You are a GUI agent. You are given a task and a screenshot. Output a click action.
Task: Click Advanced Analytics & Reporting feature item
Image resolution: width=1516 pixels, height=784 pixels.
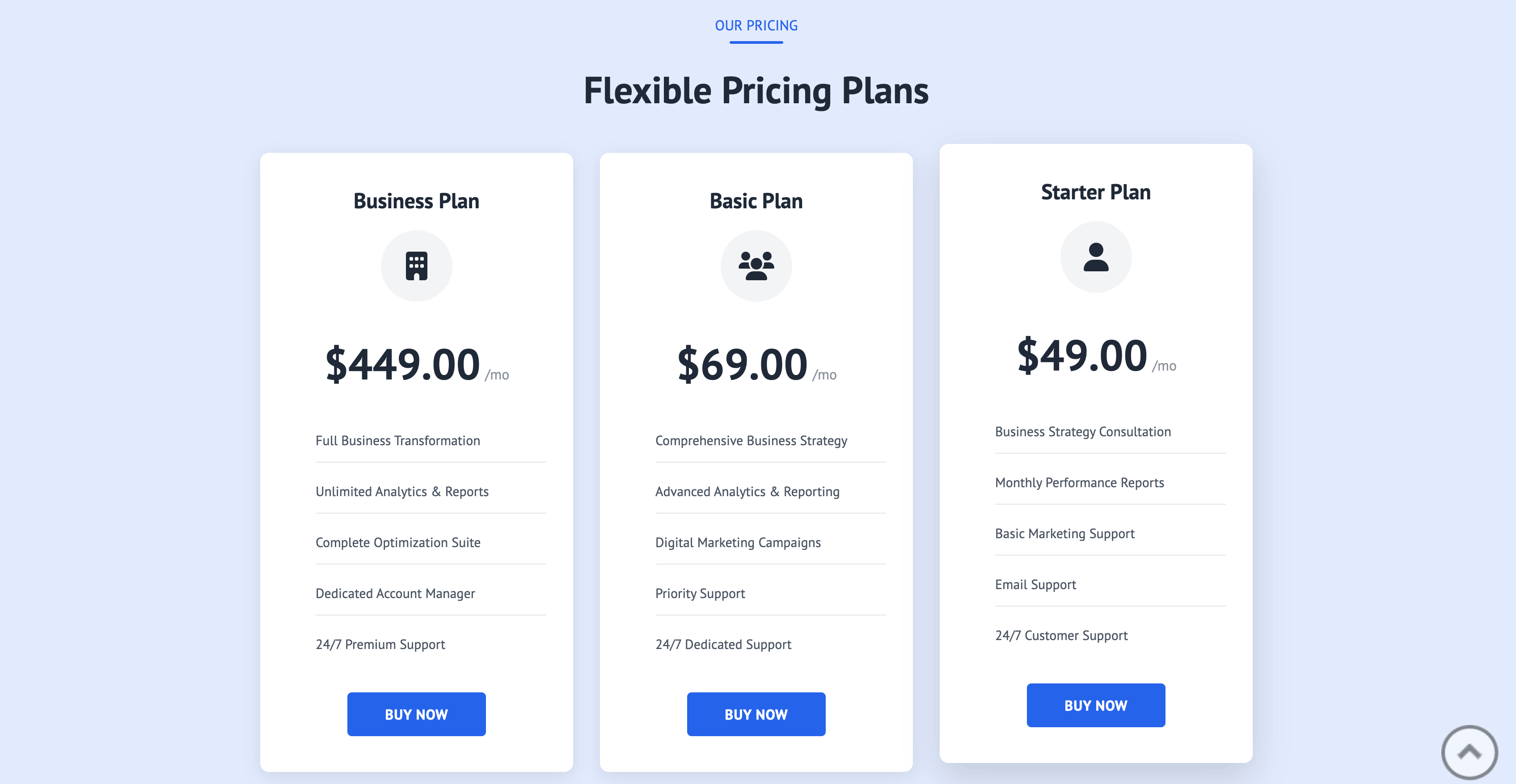pos(747,492)
